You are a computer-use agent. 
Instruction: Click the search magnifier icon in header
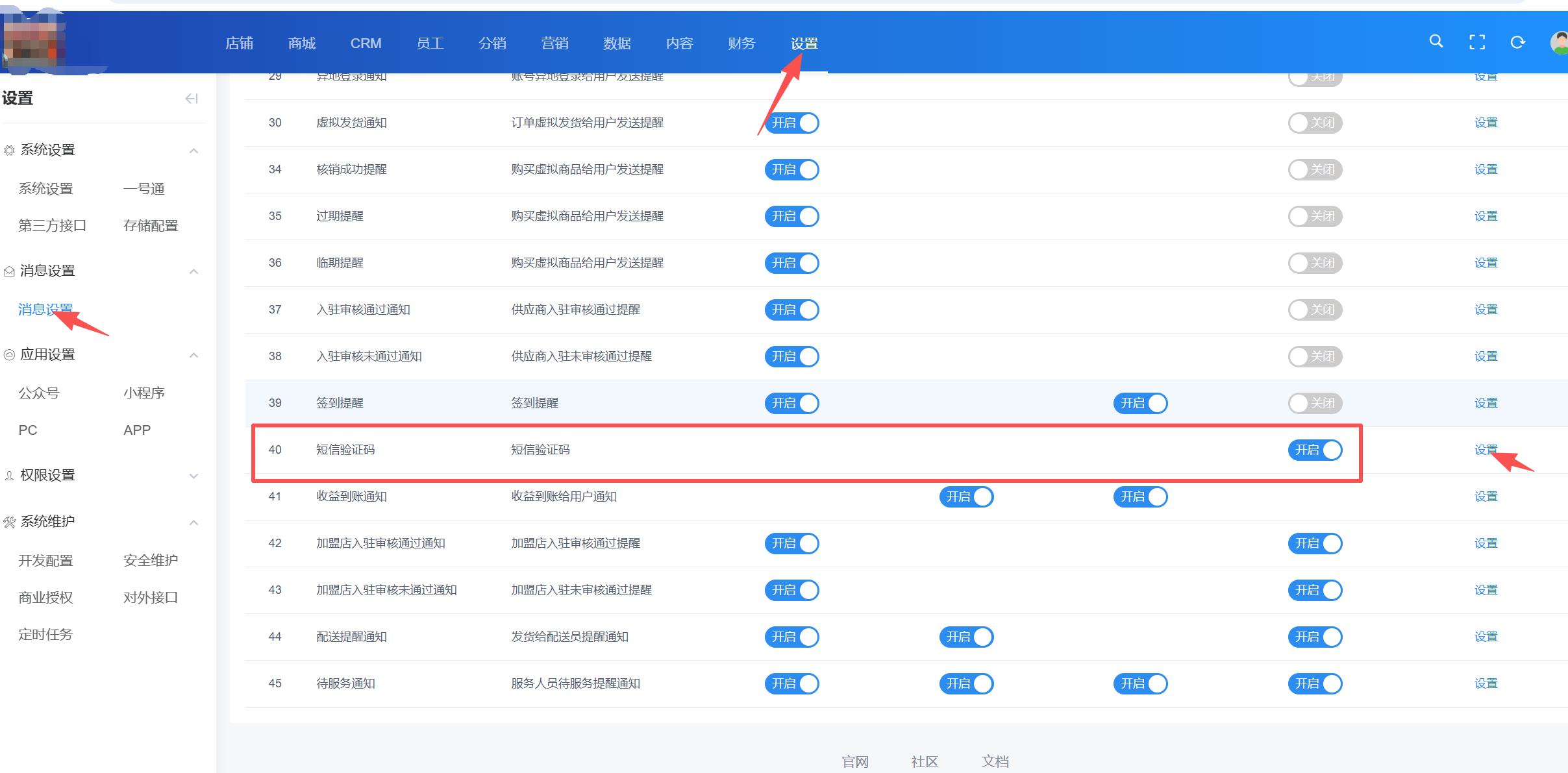pos(1436,42)
